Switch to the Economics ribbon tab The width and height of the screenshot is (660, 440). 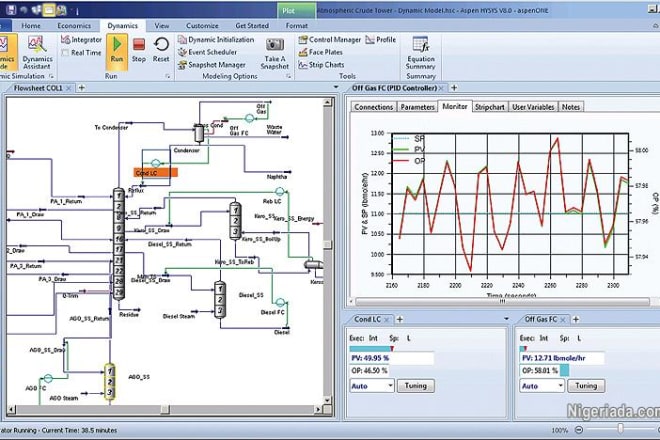coord(73,23)
